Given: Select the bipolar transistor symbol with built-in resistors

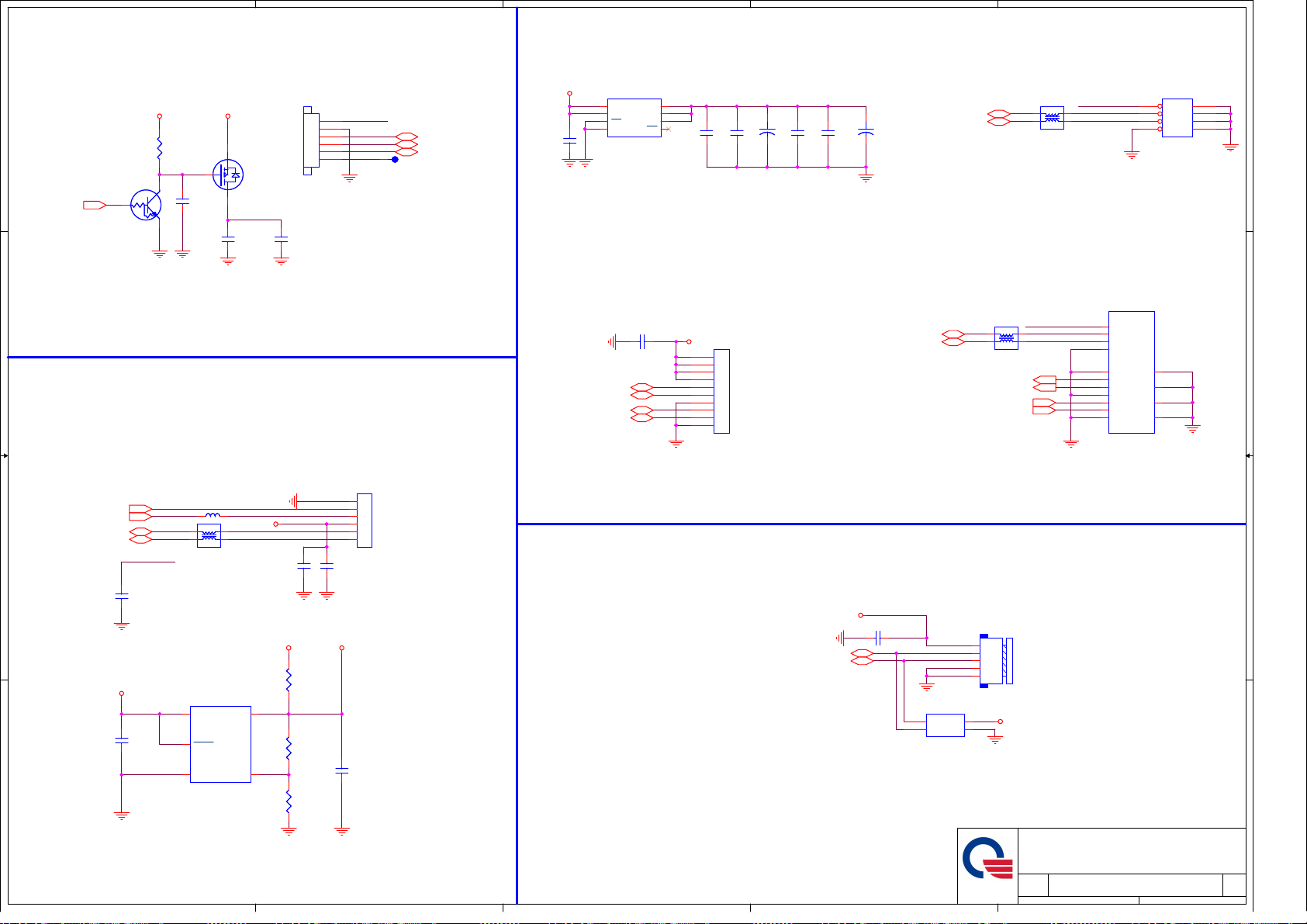Looking at the screenshot, I should [146, 205].
